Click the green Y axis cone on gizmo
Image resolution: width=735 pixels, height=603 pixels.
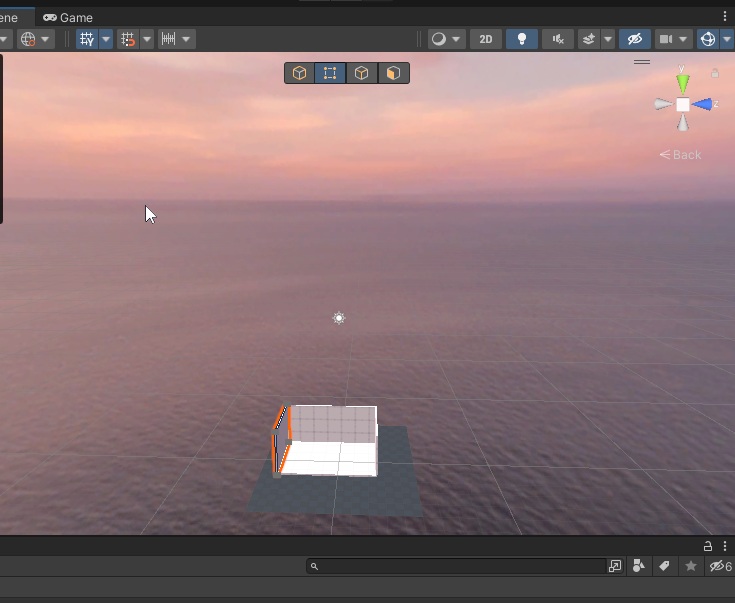[x=683, y=82]
